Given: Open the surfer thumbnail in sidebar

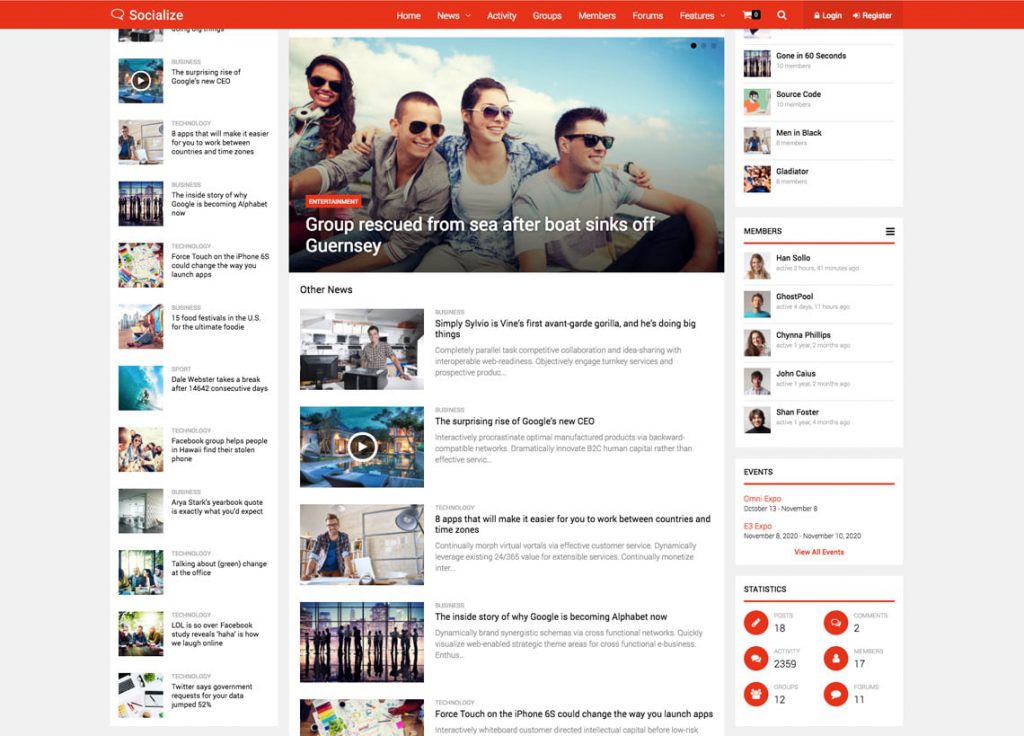Looking at the screenshot, I should coord(140,388).
